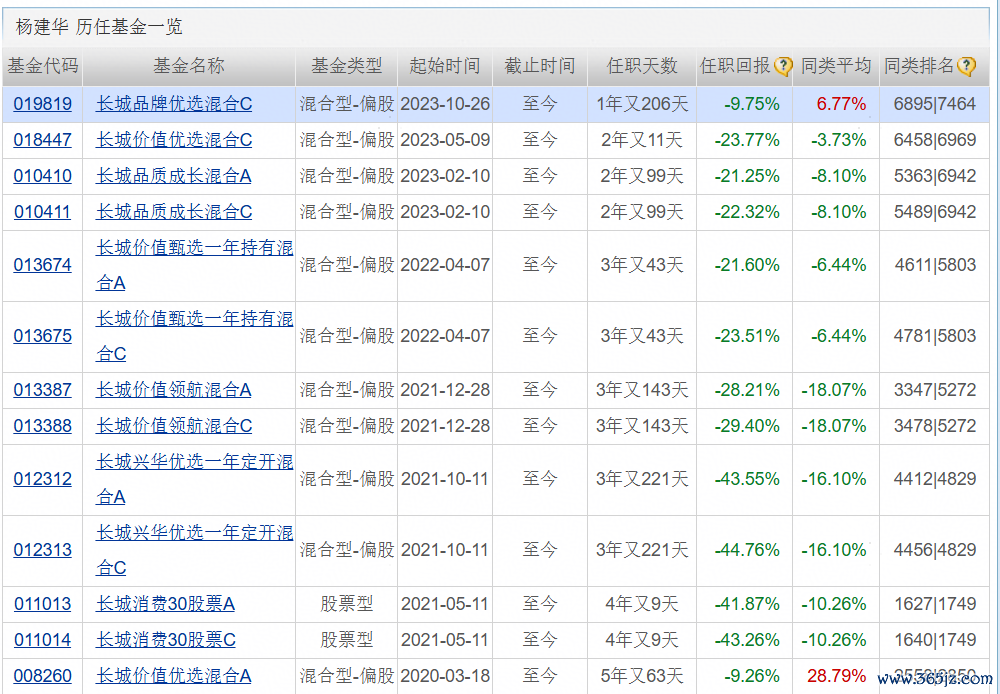Open 长城品质成长混合C fund page

pos(174,212)
